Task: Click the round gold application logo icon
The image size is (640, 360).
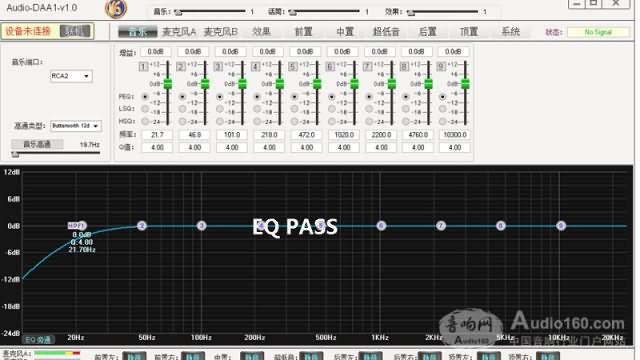Action: click(116, 9)
